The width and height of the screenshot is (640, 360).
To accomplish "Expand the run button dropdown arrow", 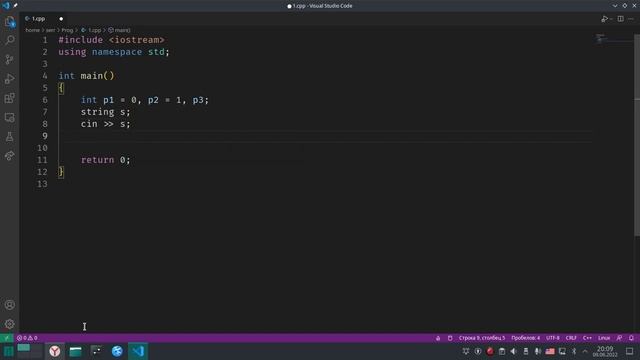I will [611, 19].
